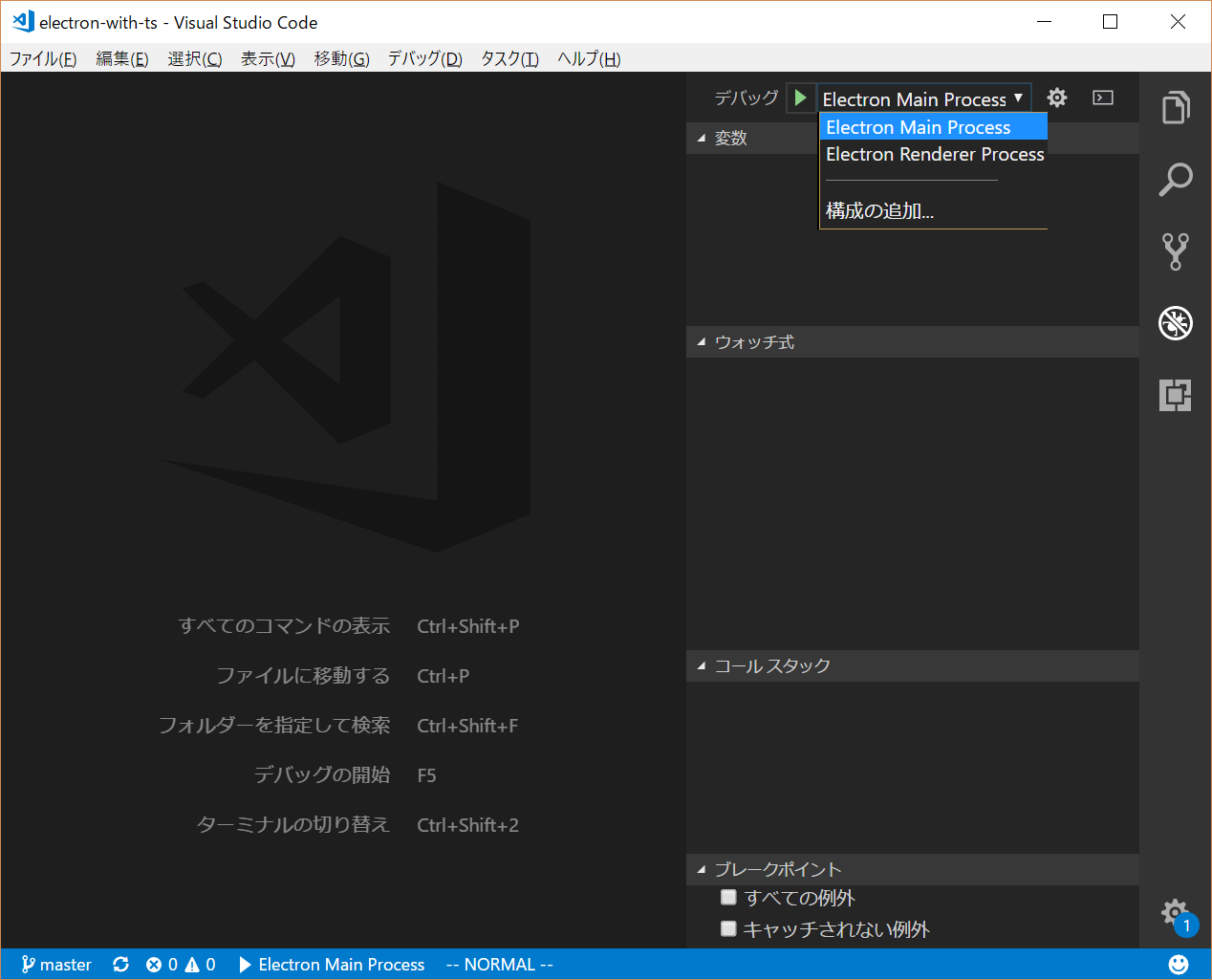Image resolution: width=1212 pixels, height=980 pixels.
Task: Open the 編集(E) menu
Action: pos(122,58)
